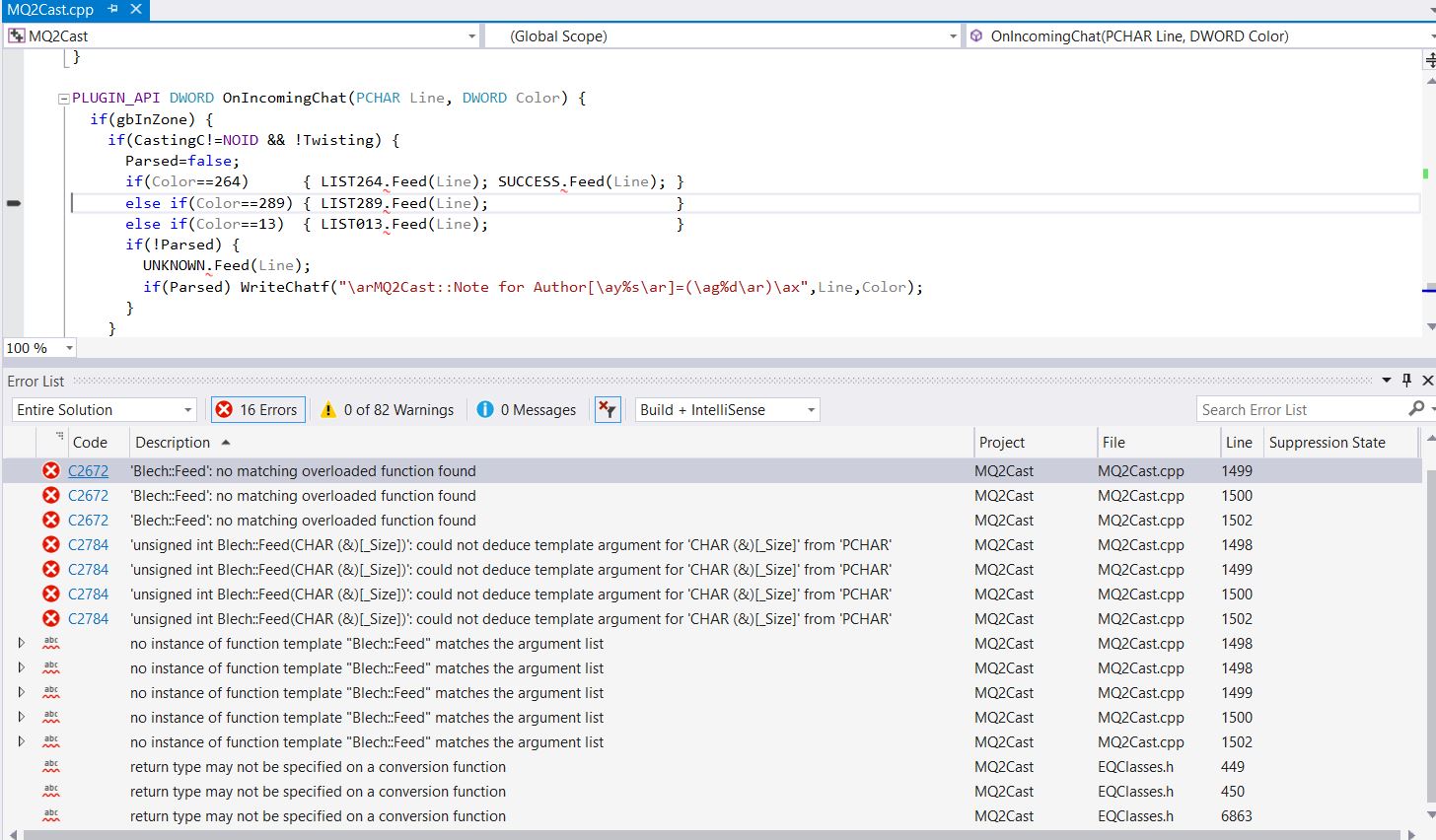Click the split editor handle icon
Viewport: 1436px width, 840px height.
(1429, 60)
